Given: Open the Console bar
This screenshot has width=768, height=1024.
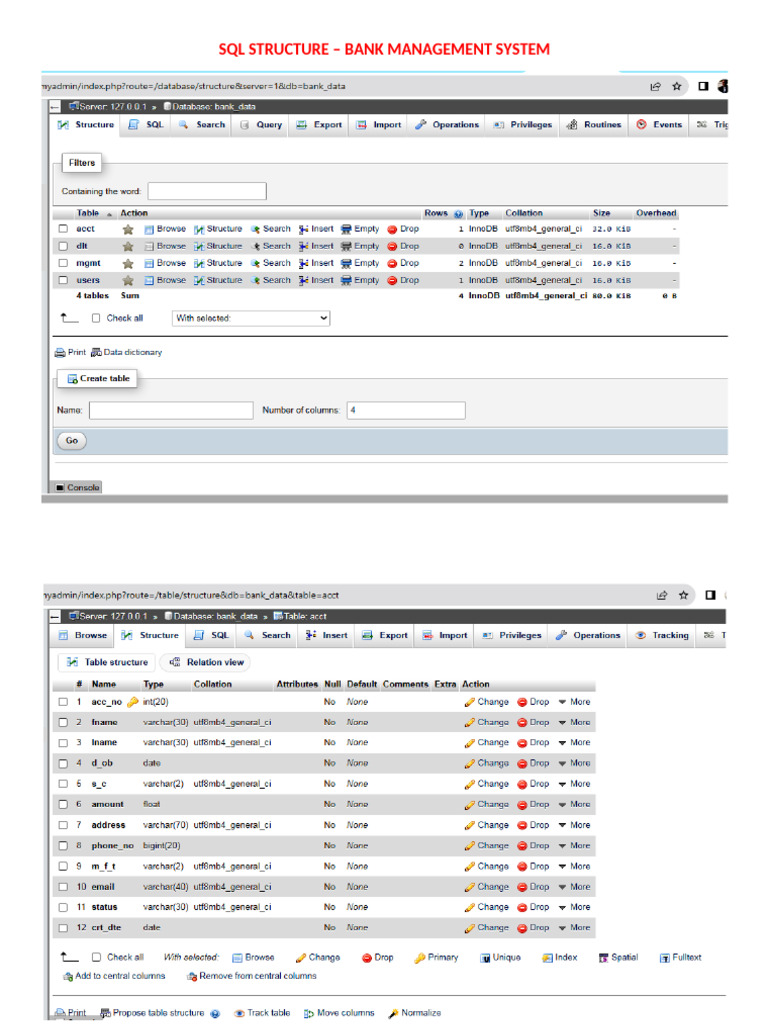Looking at the screenshot, I should pyautogui.click(x=77, y=488).
